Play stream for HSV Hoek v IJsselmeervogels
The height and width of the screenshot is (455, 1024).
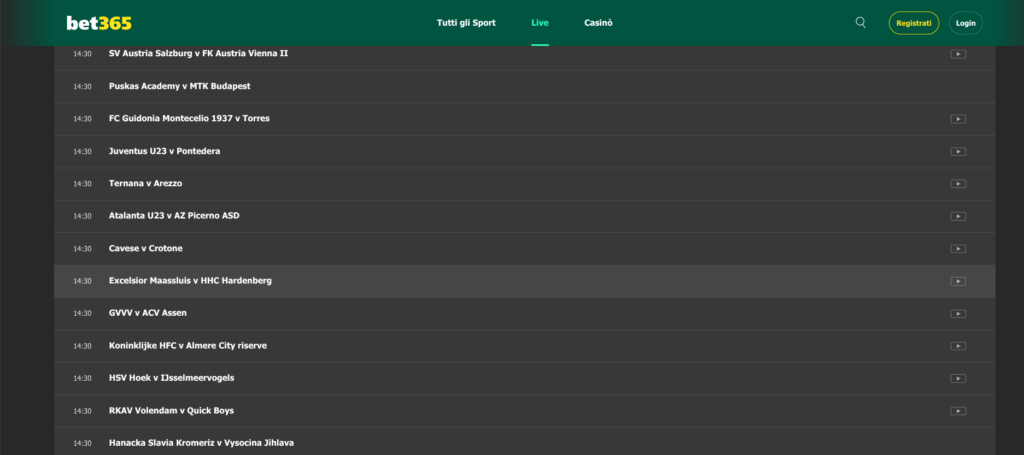tap(958, 378)
